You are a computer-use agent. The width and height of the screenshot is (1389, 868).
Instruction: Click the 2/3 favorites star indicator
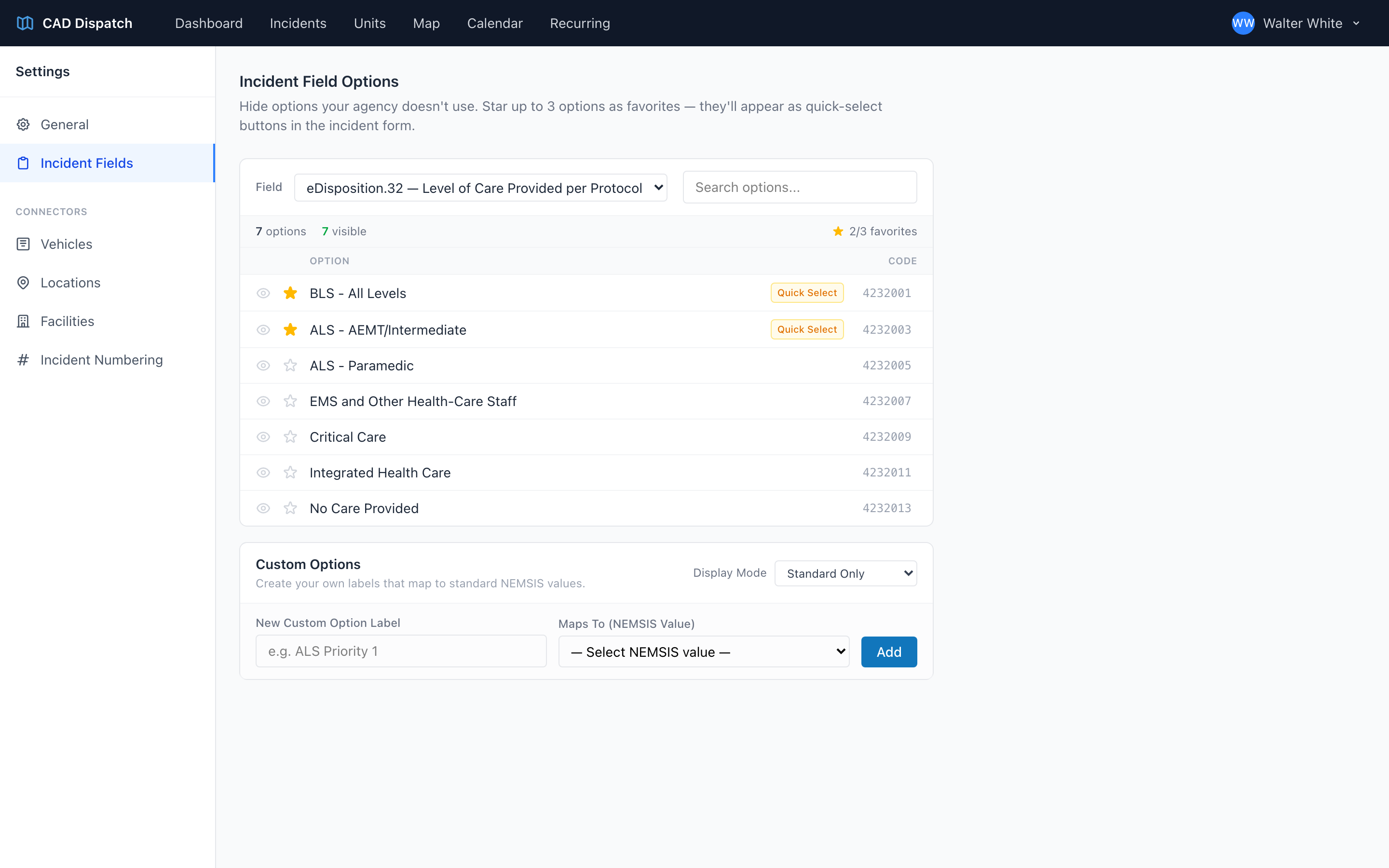click(838, 231)
